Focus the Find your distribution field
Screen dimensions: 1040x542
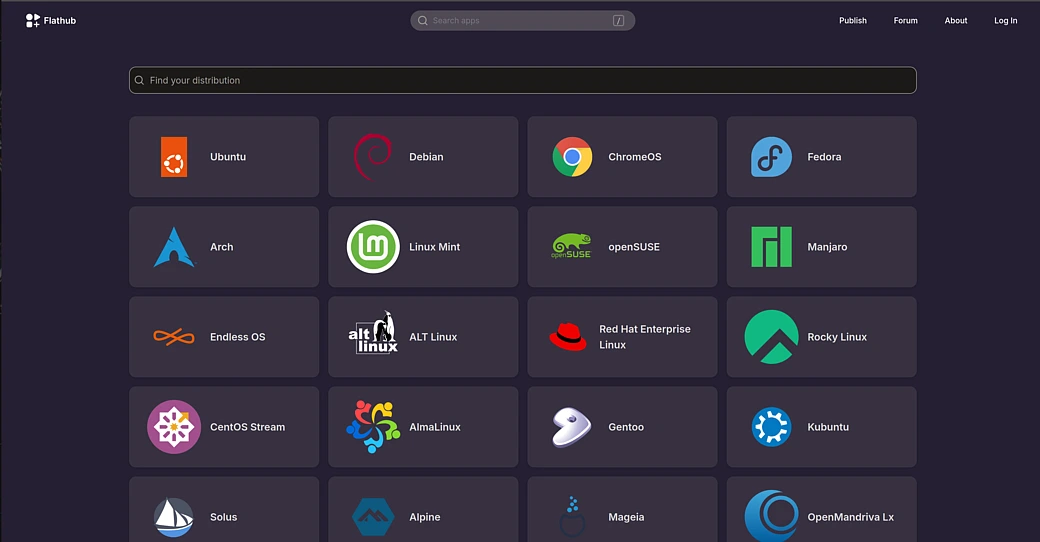(x=523, y=80)
